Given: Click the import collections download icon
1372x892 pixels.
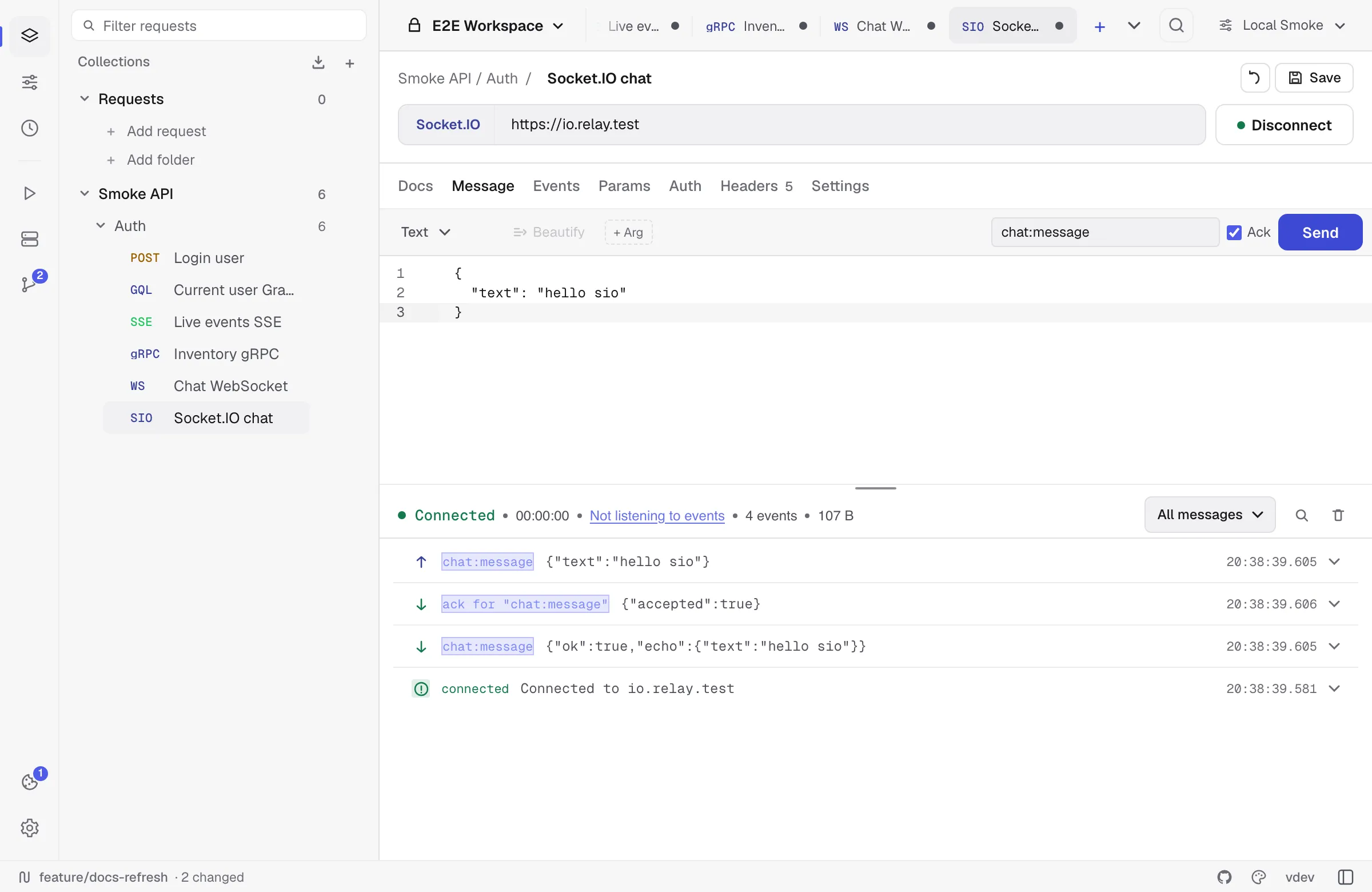Looking at the screenshot, I should [318, 62].
